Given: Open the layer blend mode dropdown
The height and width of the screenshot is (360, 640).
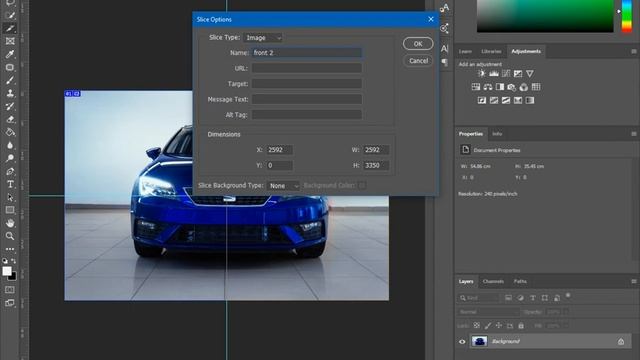Looking at the screenshot, I should pyautogui.click(x=488, y=312).
